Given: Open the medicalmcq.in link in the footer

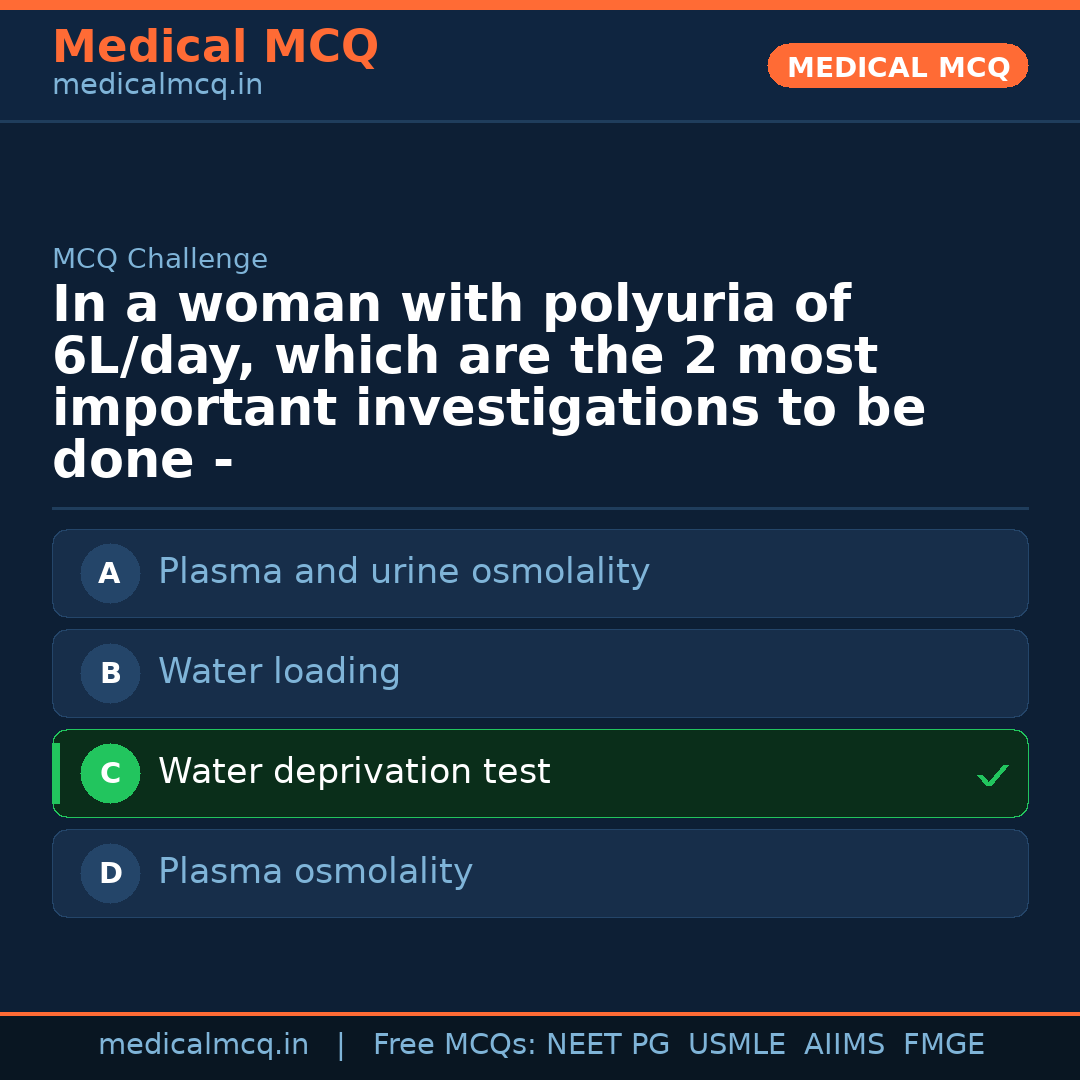Looking at the screenshot, I should [203, 1045].
